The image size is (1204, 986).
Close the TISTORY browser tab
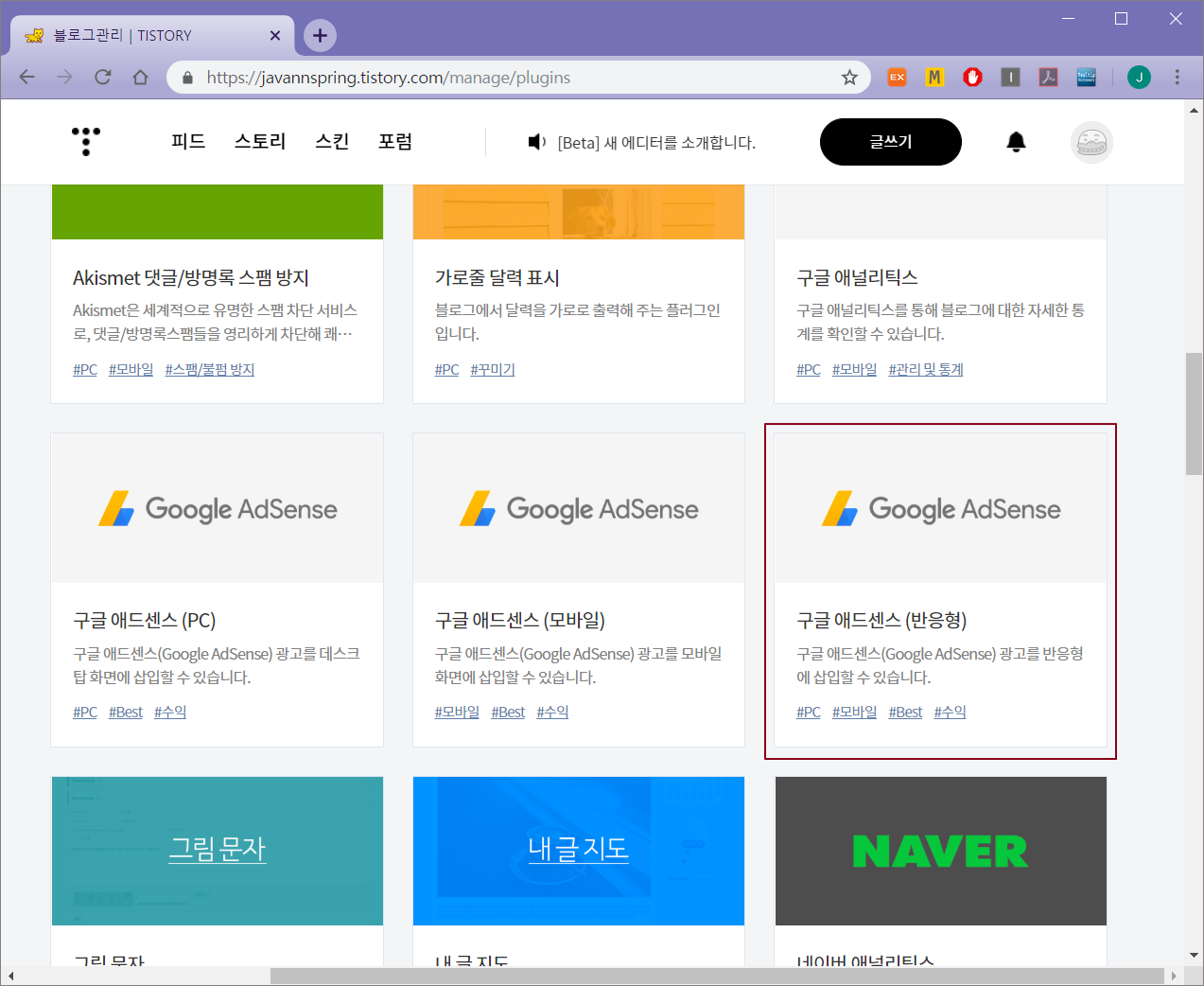275,36
